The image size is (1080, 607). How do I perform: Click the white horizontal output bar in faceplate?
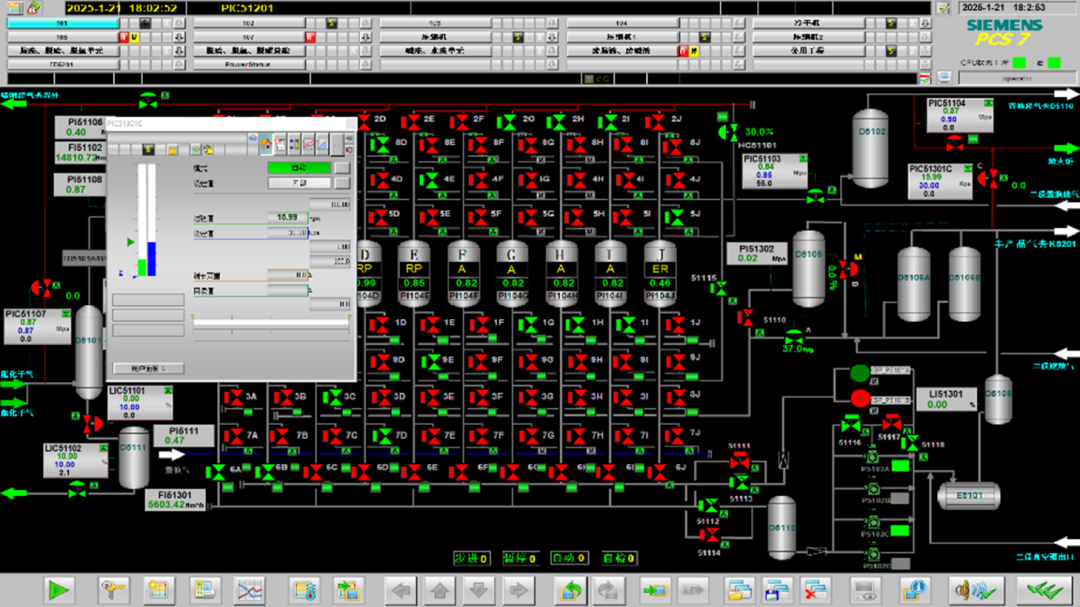point(270,323)
